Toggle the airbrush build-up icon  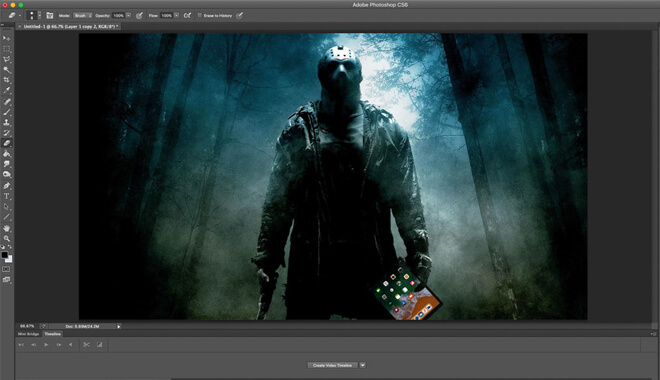pos(187,16)
